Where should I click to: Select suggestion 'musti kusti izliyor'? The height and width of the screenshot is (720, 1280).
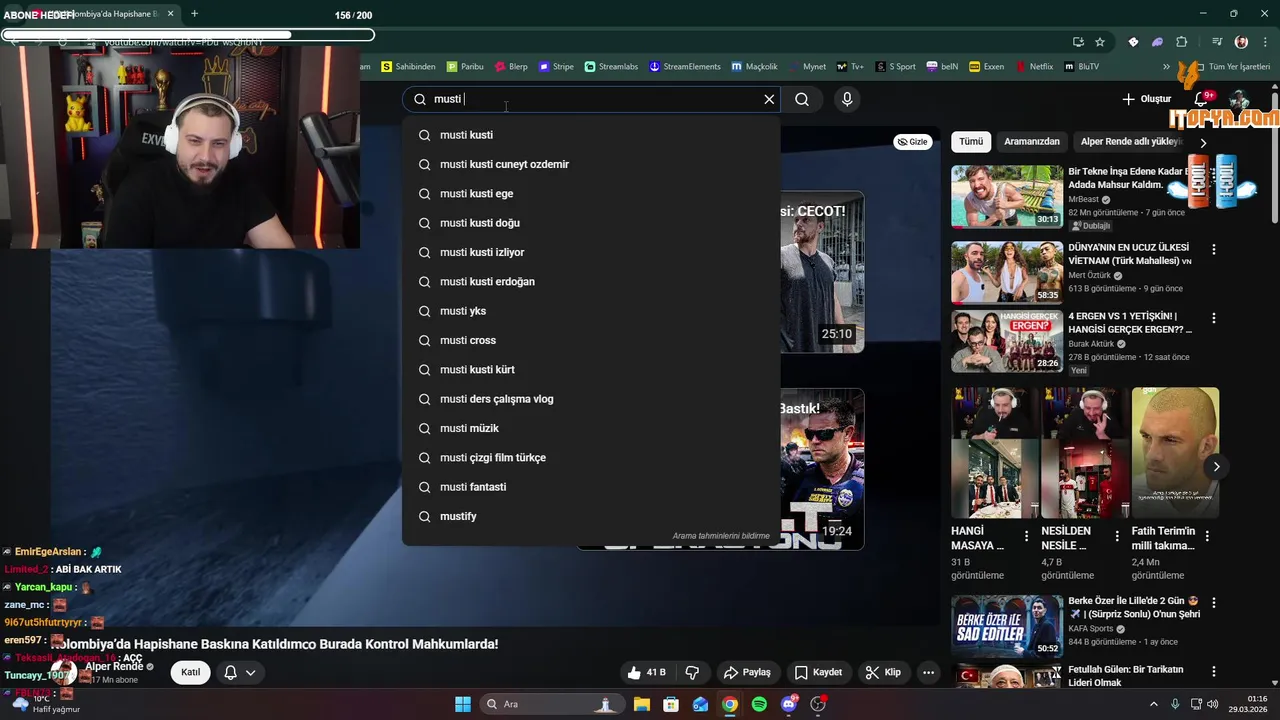[591, 252]
